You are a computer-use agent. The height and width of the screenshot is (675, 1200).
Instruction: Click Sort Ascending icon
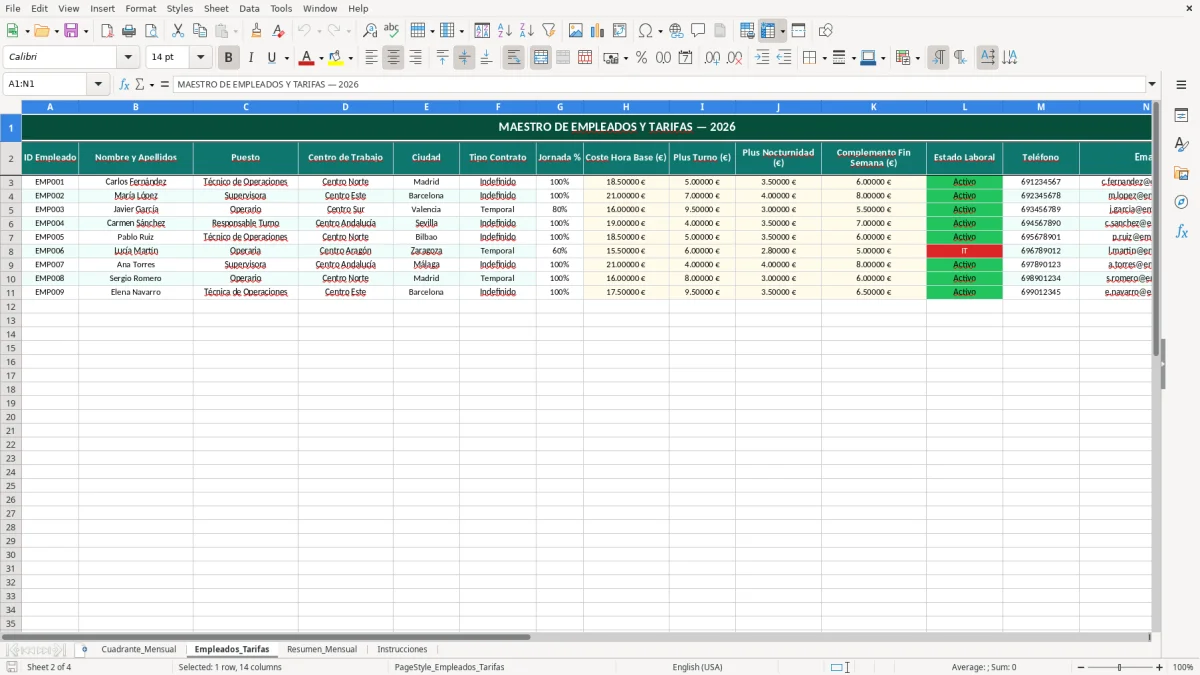click(505, 31)
